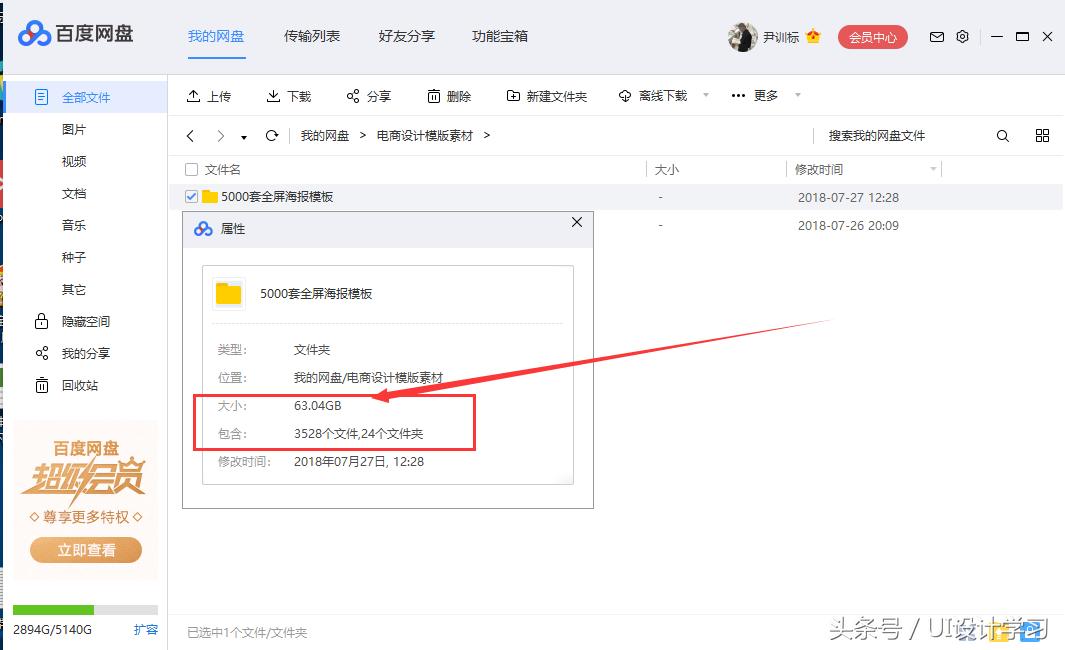The width and height of the screenshot is (1065, 650).
Task: Uncheck the 5000套全屏海报模板 folder checkbox
Action: tap(190, 197)
